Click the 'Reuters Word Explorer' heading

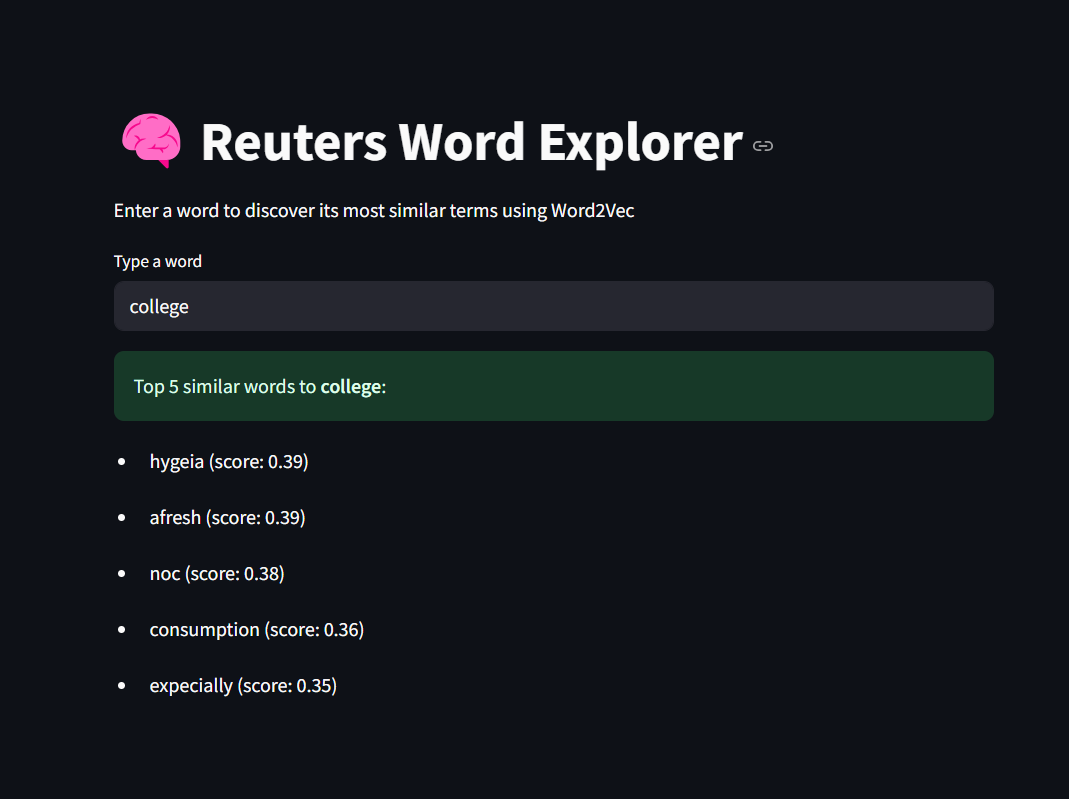pos(472,142)
